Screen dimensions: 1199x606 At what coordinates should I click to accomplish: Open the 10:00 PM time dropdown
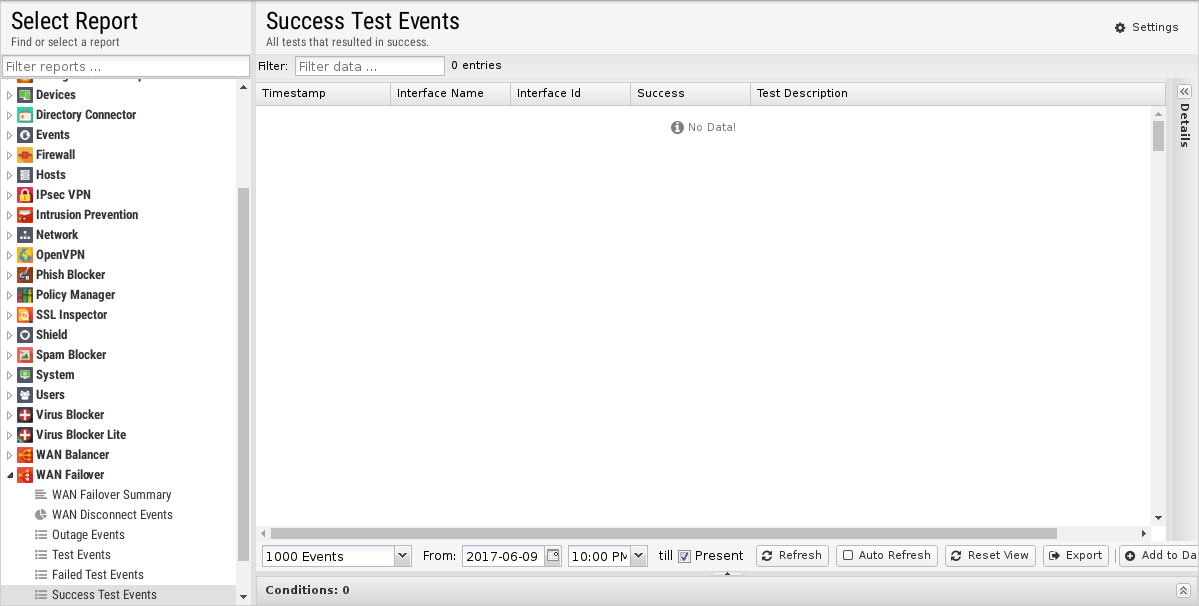(638, 556)
